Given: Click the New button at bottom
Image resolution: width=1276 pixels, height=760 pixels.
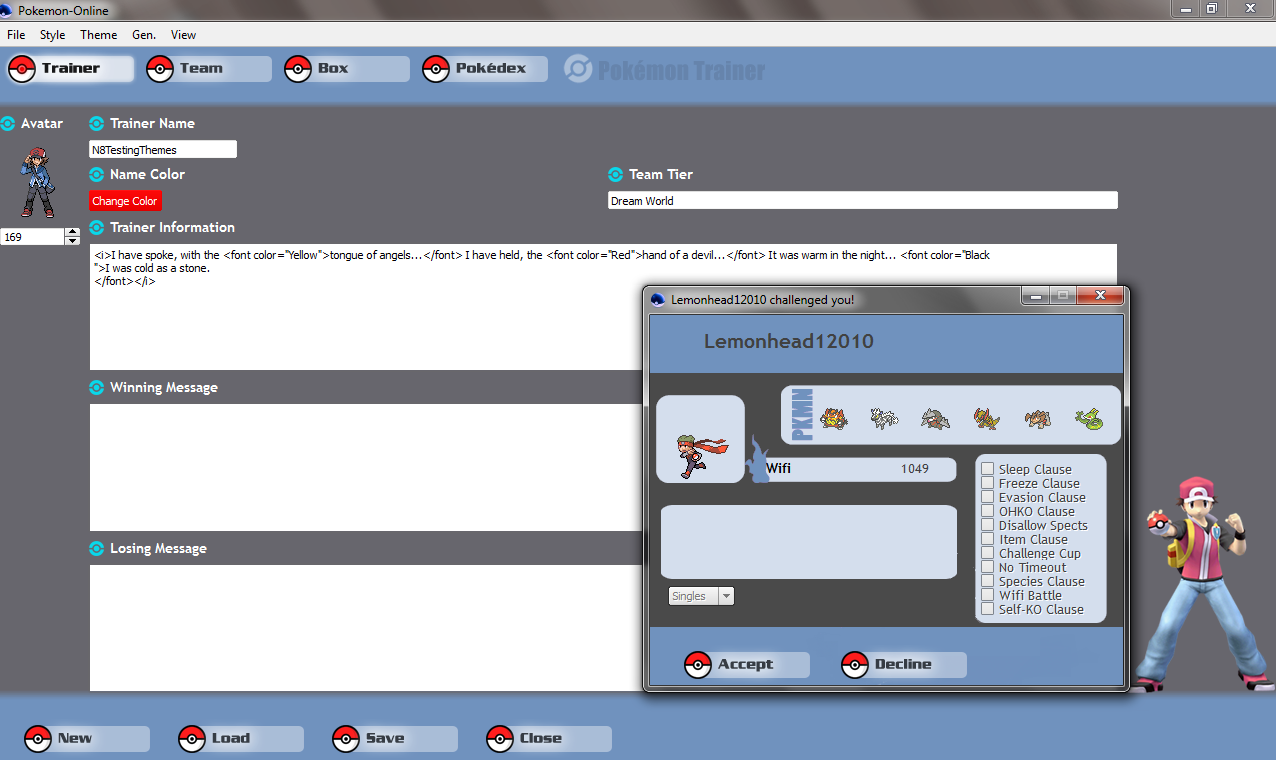Looking at the screenshot, I should point(86,739).
